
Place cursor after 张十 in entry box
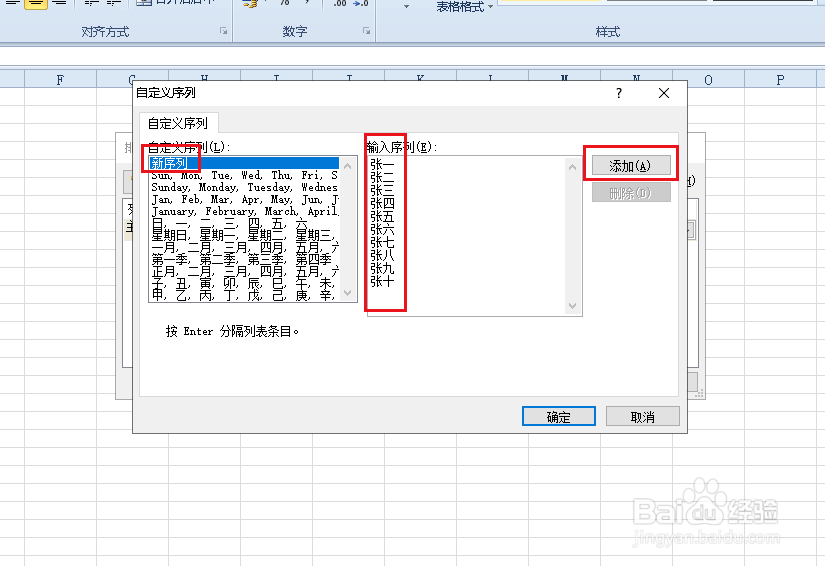point(396,282)
